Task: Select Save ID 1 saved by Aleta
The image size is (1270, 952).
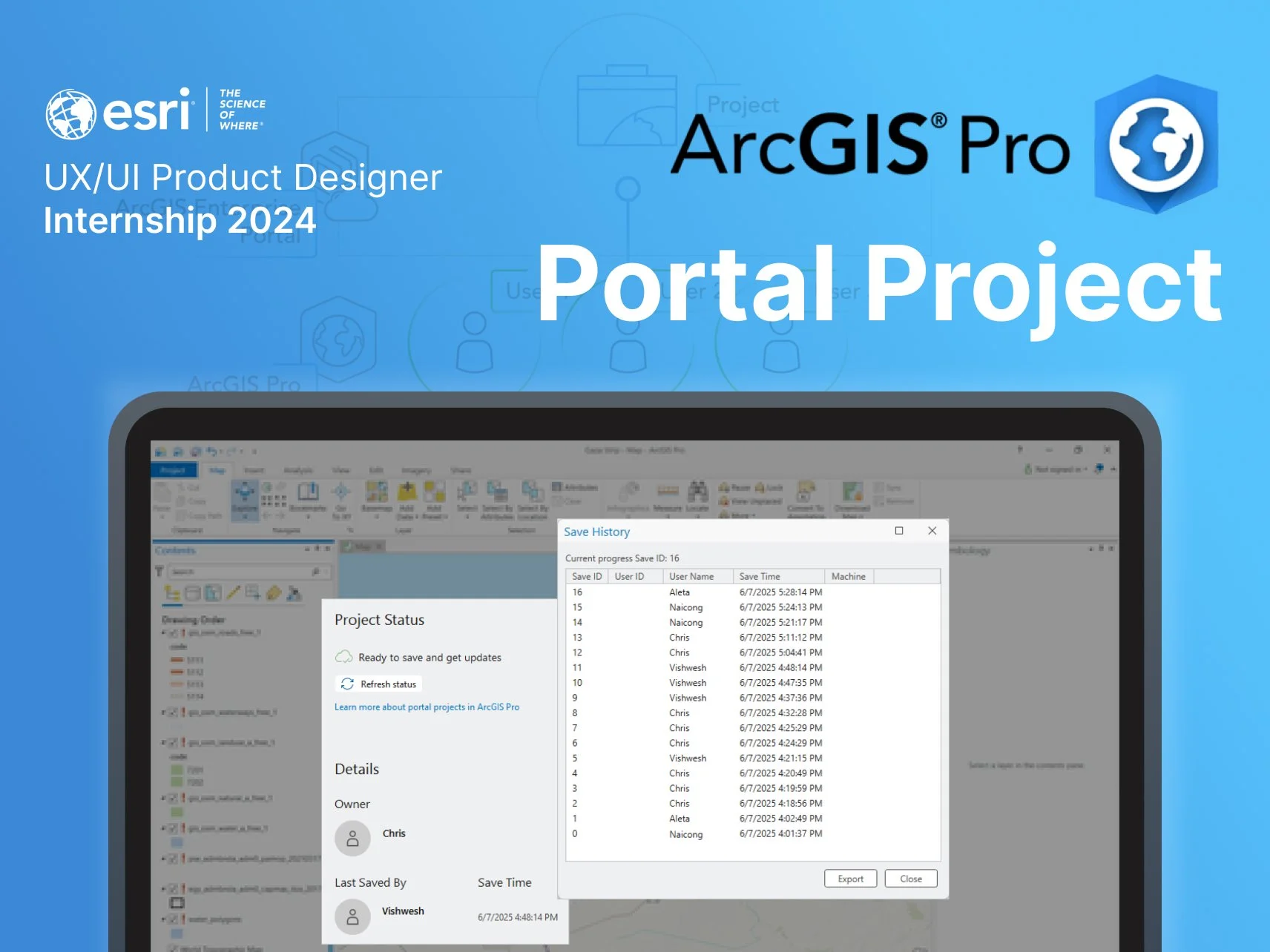Action: [753, 819]
